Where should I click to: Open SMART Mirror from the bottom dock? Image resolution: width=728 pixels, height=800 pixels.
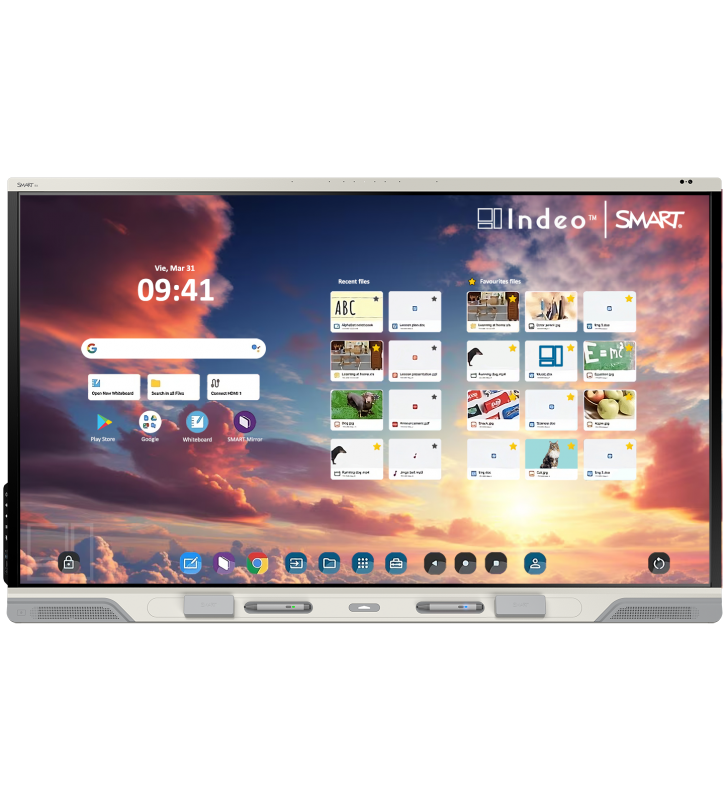(x=224, y=563)
